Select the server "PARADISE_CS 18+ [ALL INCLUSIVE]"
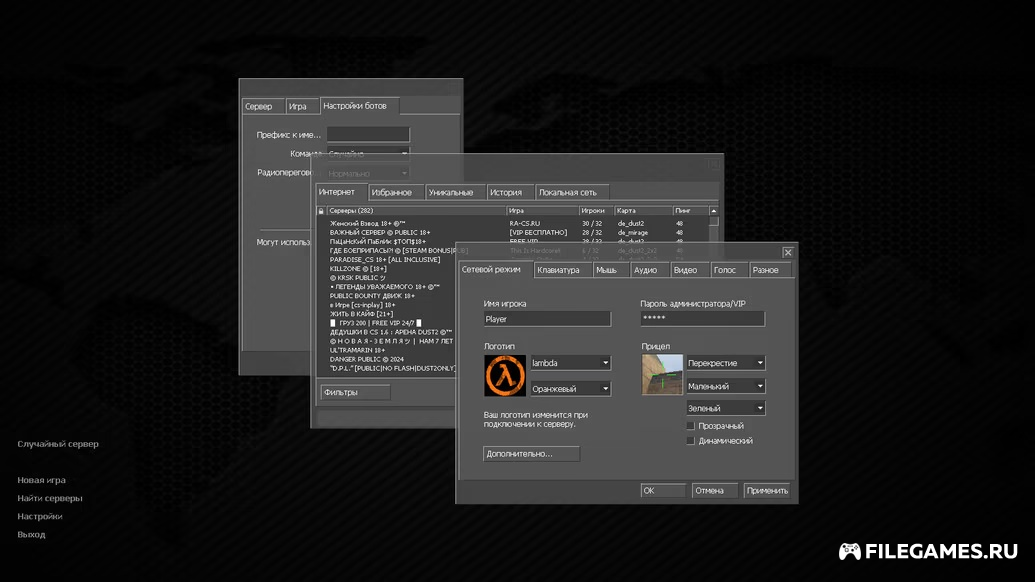Screen dimensions: 1035x582 [387, 260]
